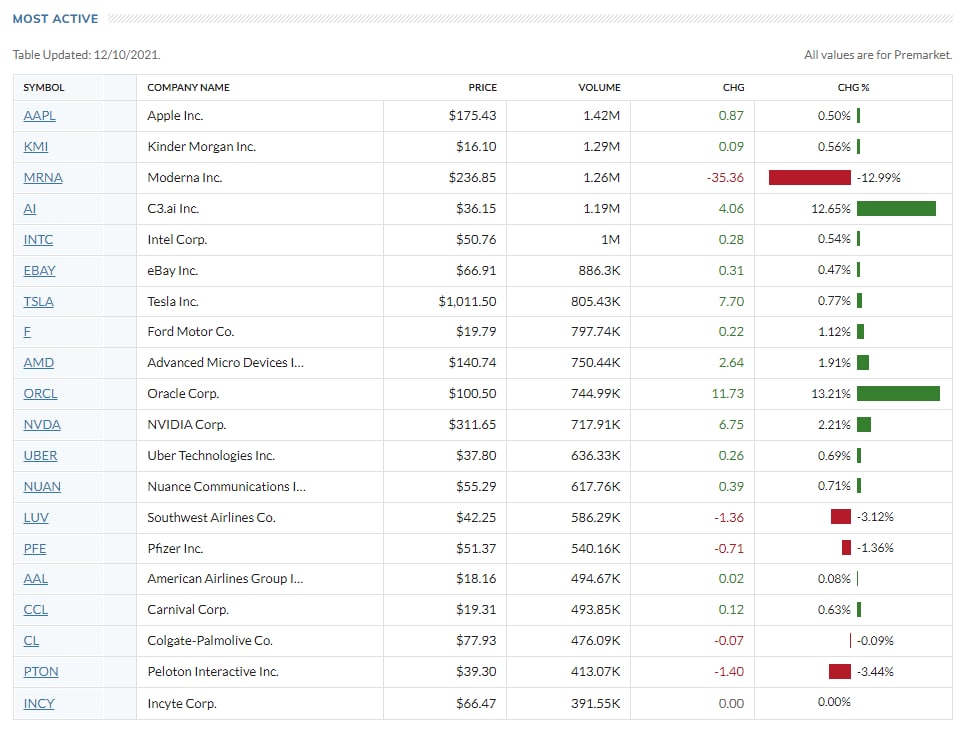Click Intel volume value 1M
Image resolution: width=971 pixels, height=737 pixels.
click(x=611, y=240)
